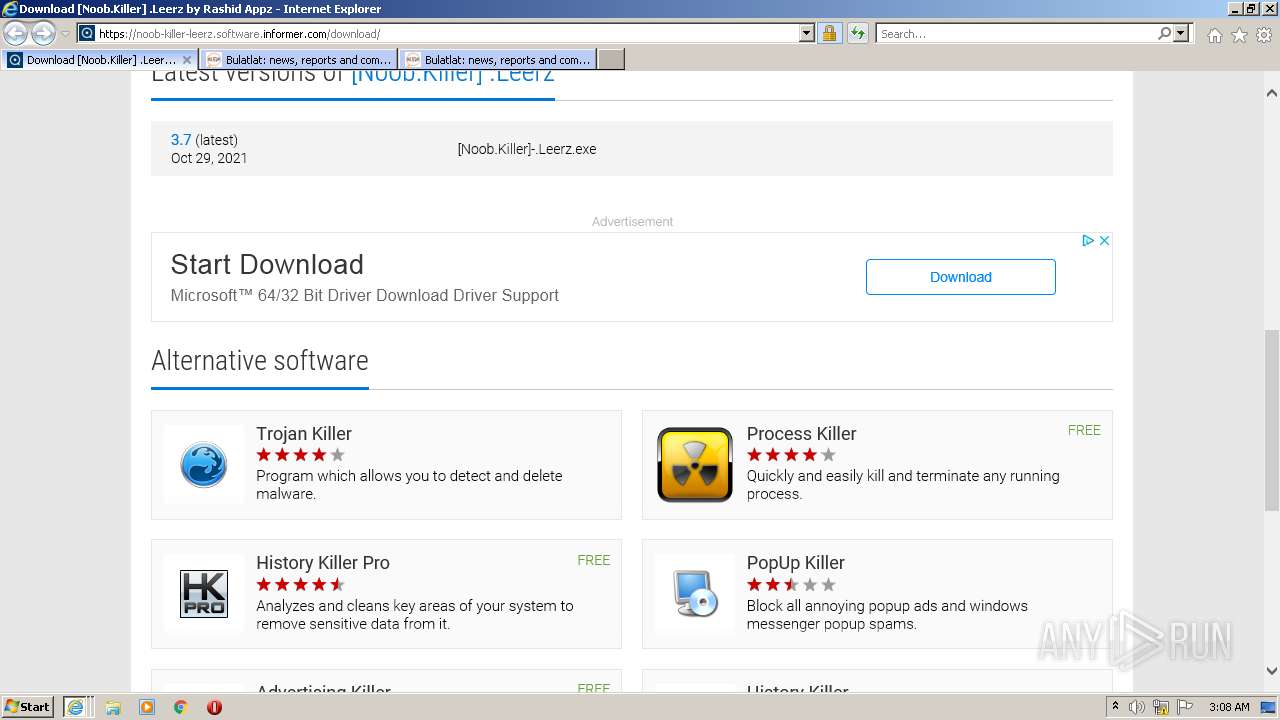This screenshot has width=1280, height=720.
Task: Close the advertisement with X icon
Action: point(1104,241)
